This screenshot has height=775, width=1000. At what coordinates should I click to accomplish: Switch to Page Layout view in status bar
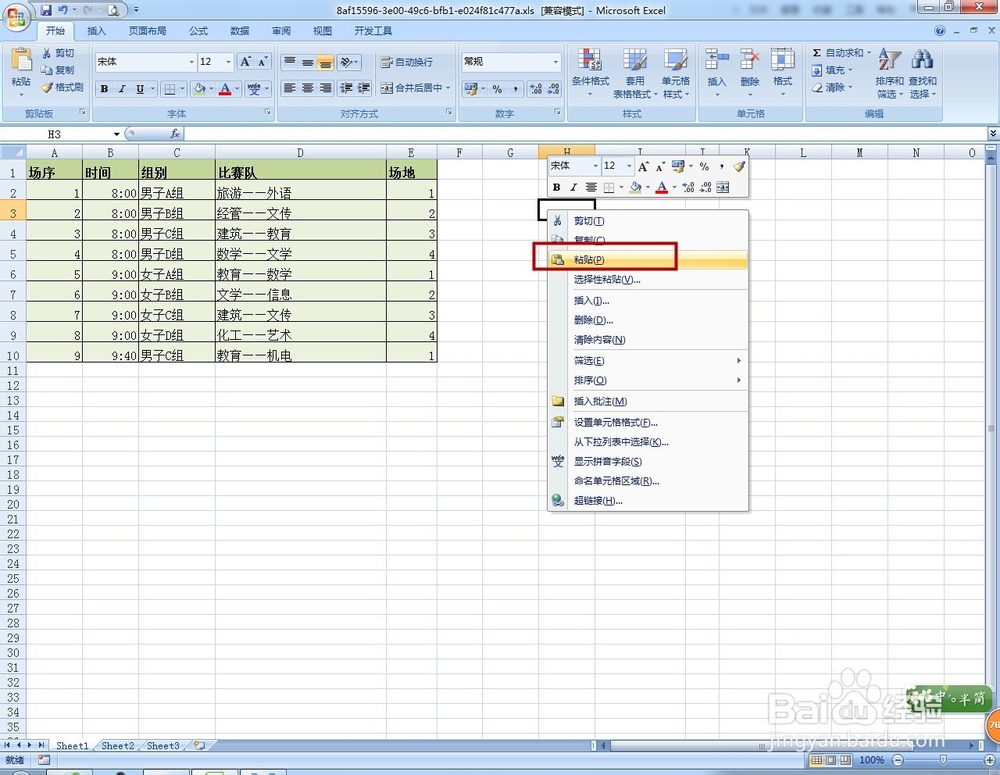(x=830, y=760)
